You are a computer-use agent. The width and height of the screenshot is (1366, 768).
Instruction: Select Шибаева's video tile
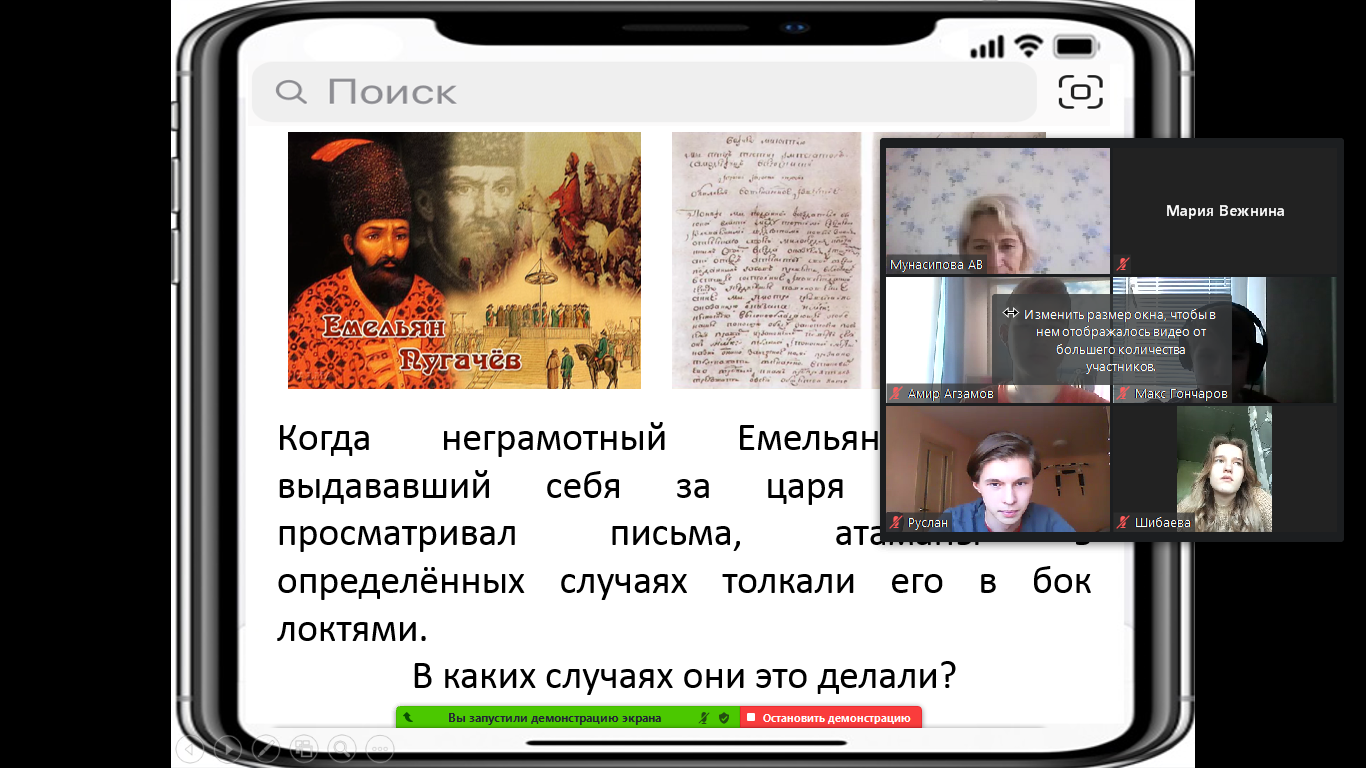1225,469
